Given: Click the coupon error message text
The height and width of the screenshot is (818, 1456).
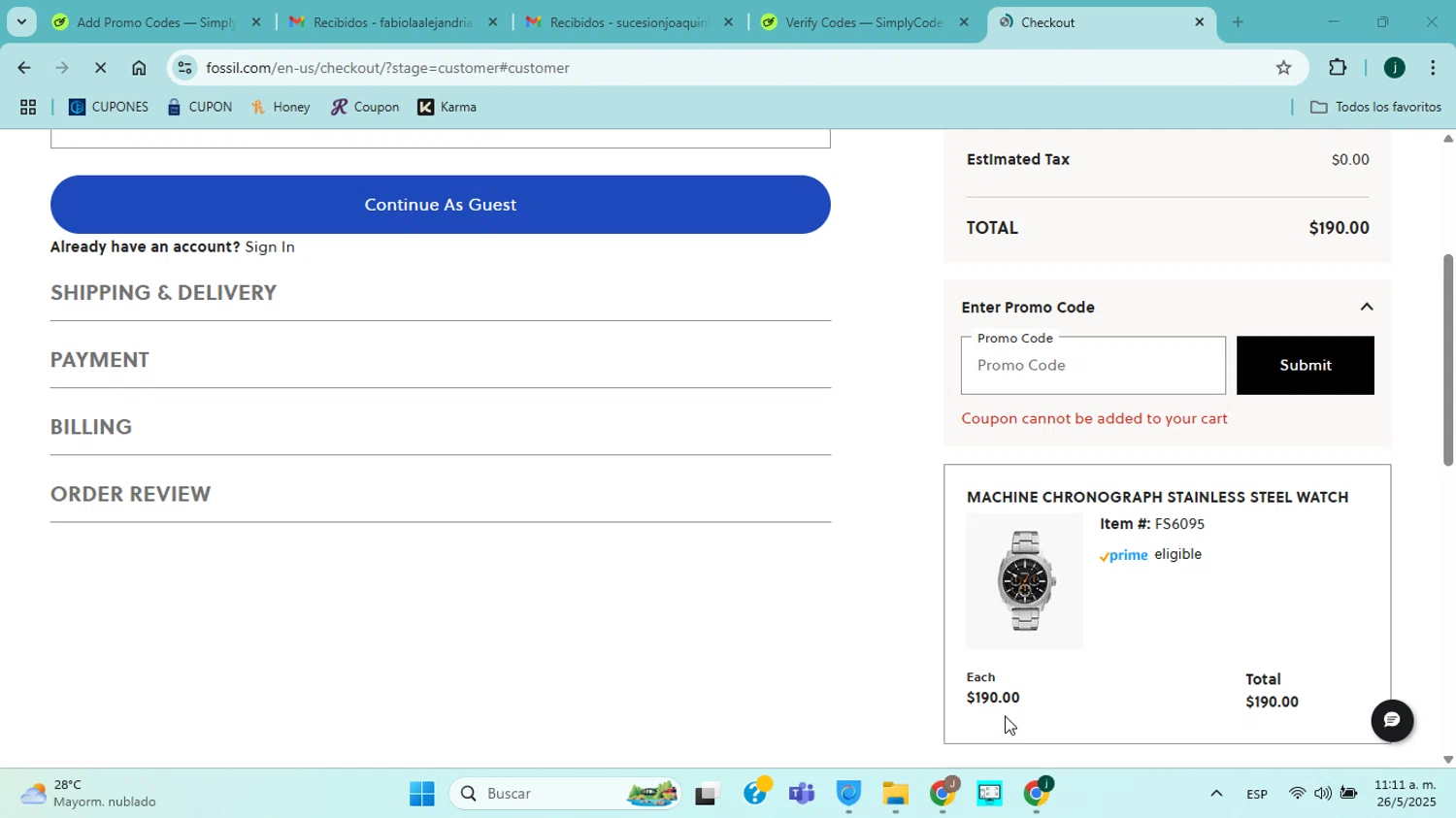Looking at the screenshot, I should click(x=1095, y=418).
